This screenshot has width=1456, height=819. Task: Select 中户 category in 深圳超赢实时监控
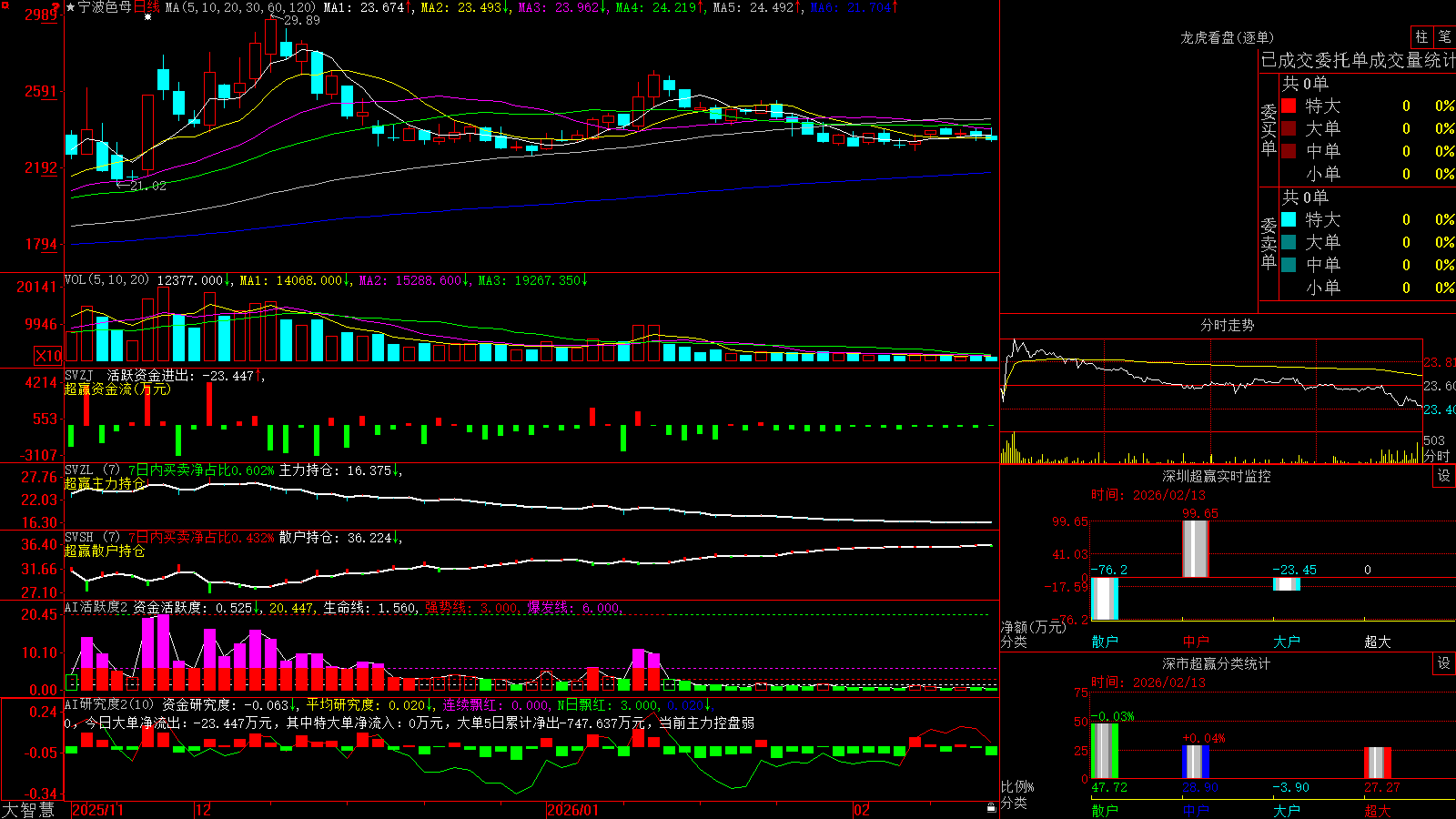click(1196, 642)
